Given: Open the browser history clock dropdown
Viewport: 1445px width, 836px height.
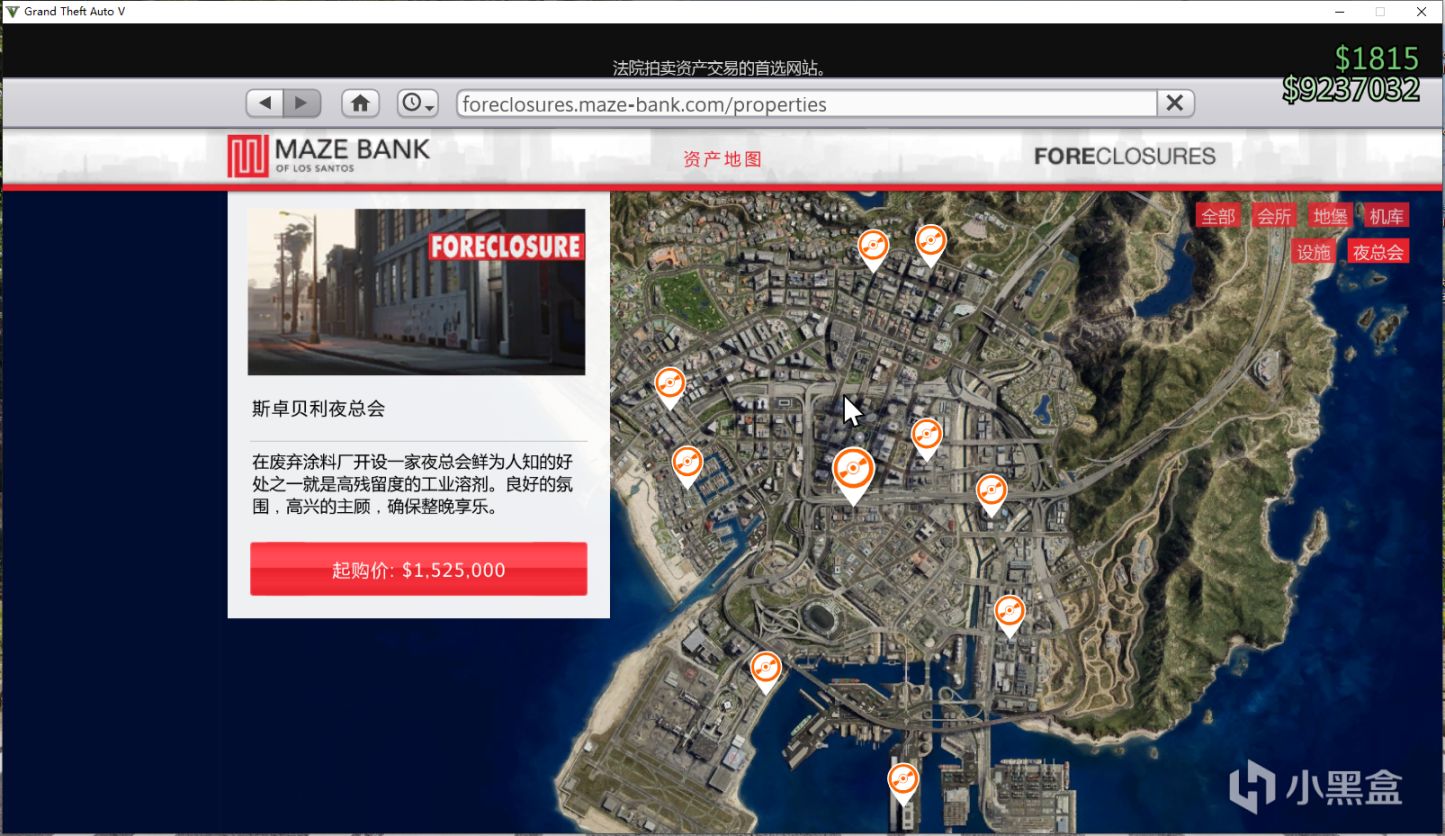Looking at the screenshot, I should (x=417, y=103).
